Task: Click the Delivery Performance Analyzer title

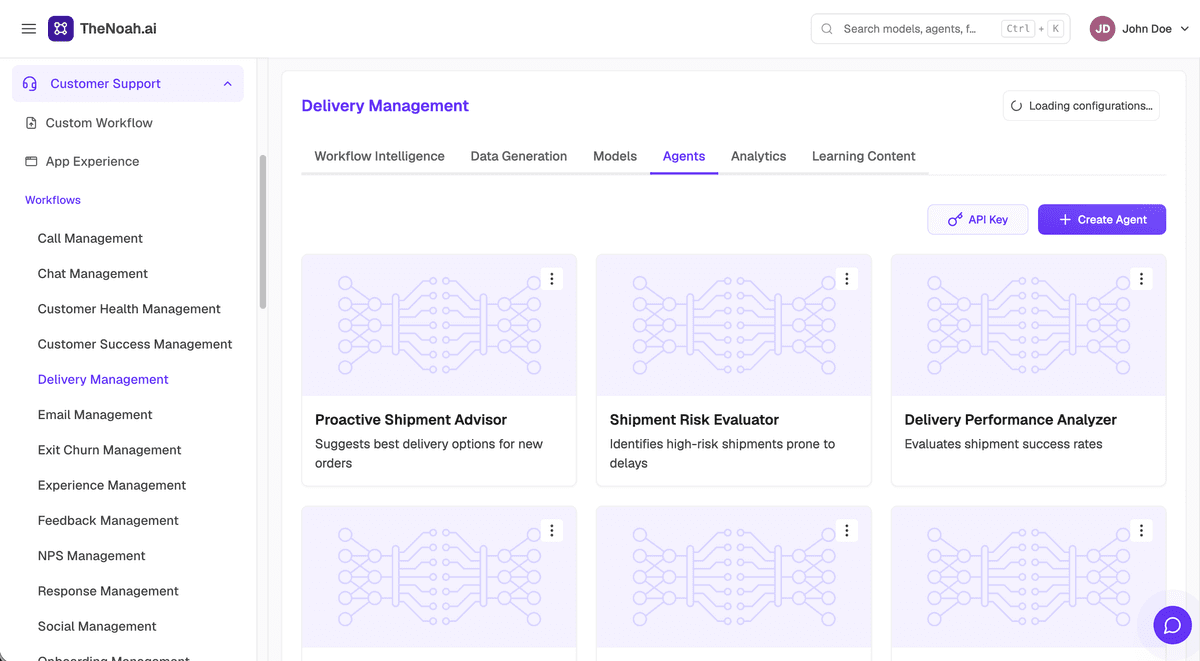Action: tap(1011, 420)
